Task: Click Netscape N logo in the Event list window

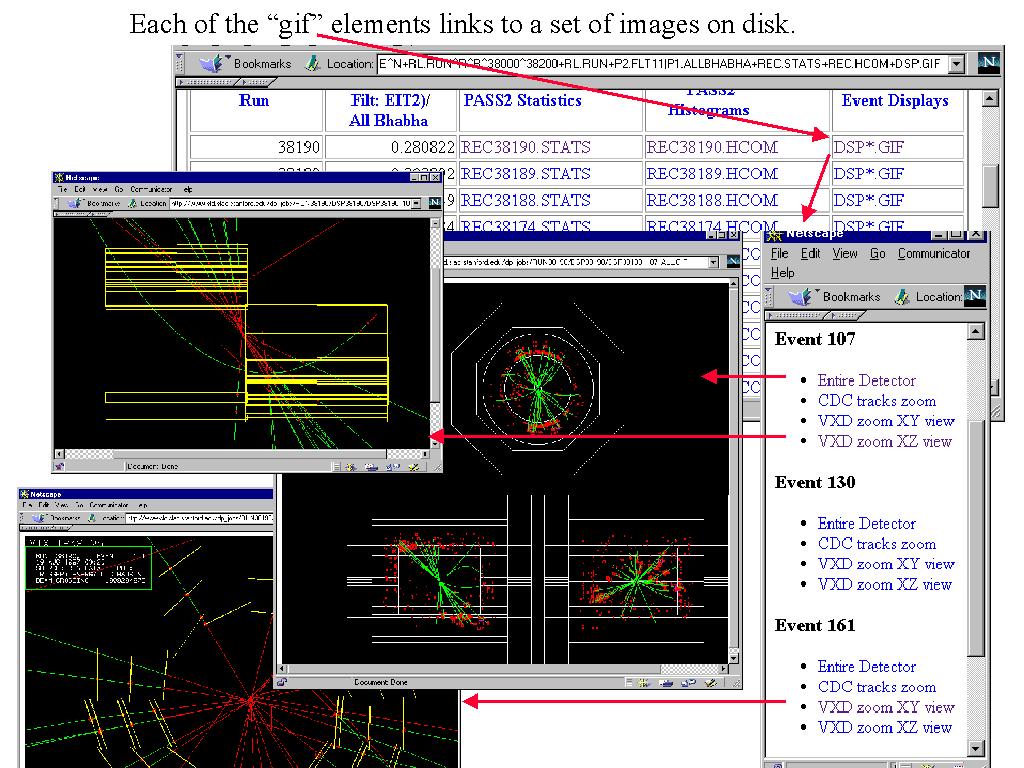Action: pos(976,295)
